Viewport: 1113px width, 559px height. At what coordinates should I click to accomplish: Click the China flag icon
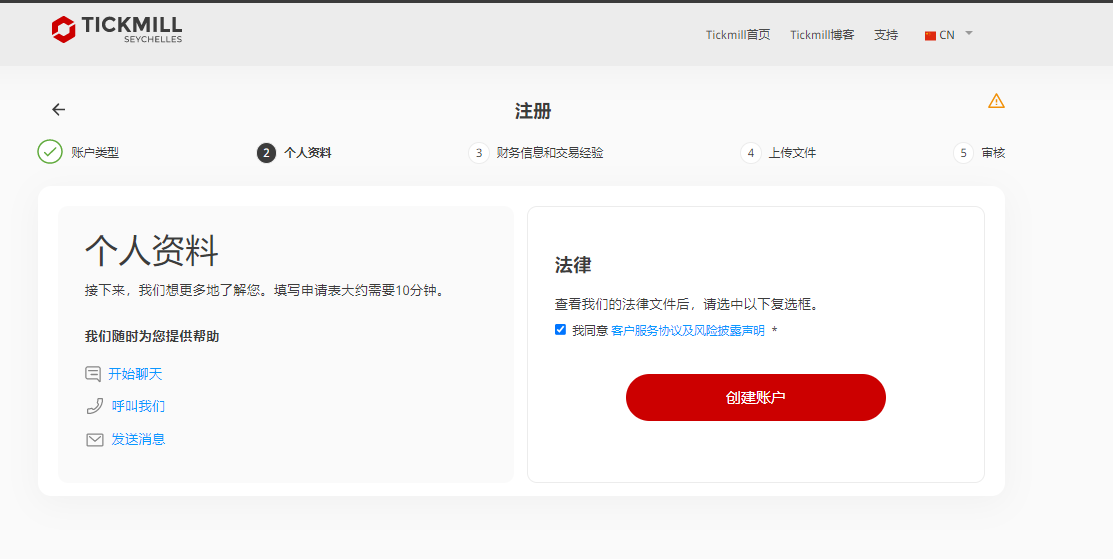pyautogui.click(x=930, y=35)
